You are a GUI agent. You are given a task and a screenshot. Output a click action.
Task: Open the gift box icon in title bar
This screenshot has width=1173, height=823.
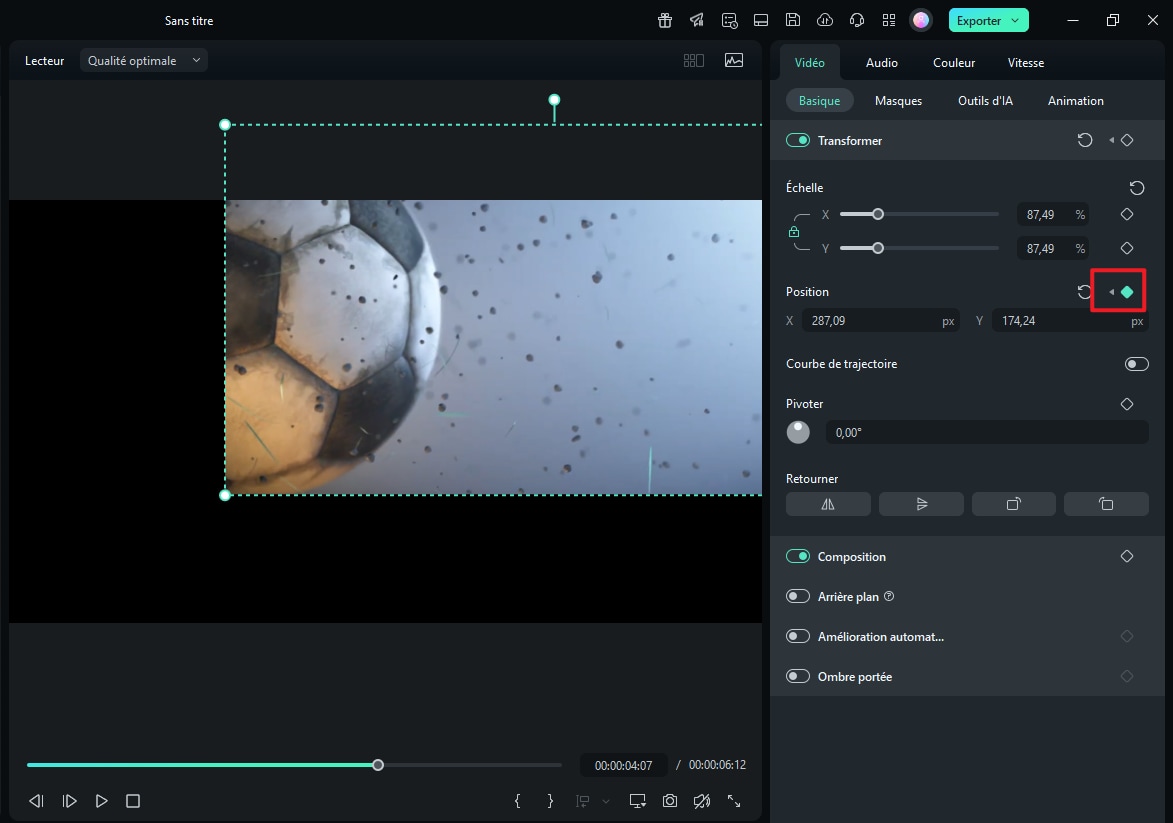click(x=664, y=20)
